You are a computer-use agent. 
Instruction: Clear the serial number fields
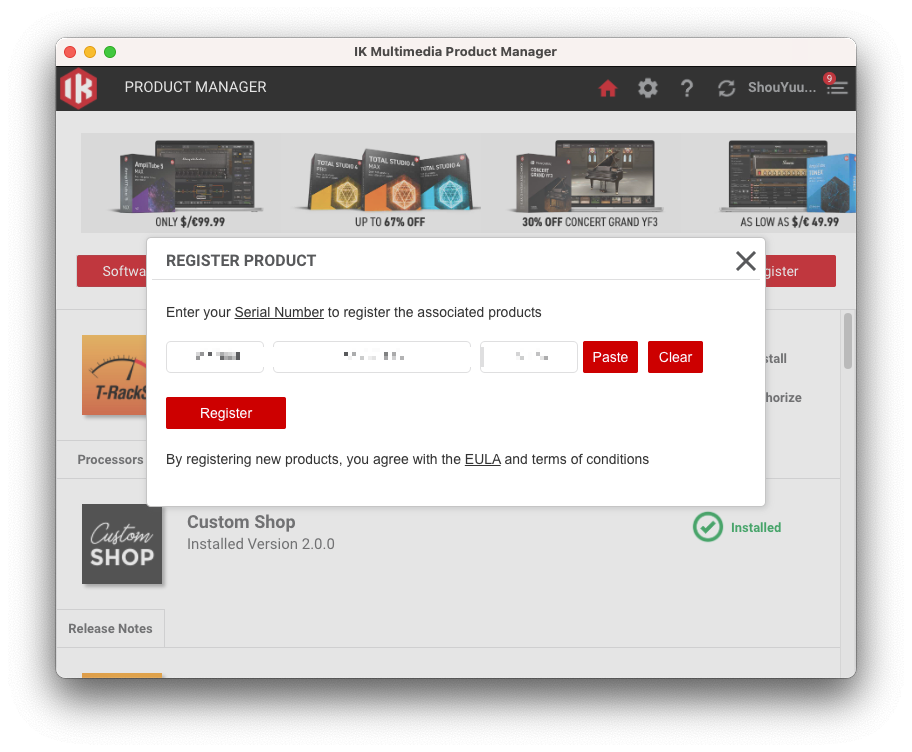click(x=675, y=357)
